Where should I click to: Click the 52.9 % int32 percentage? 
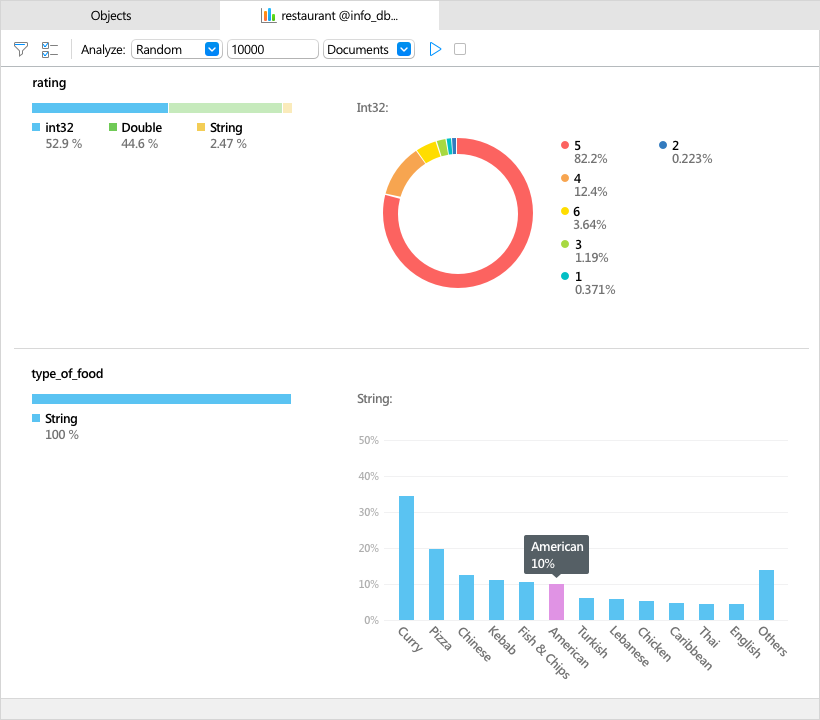[64, 144]
